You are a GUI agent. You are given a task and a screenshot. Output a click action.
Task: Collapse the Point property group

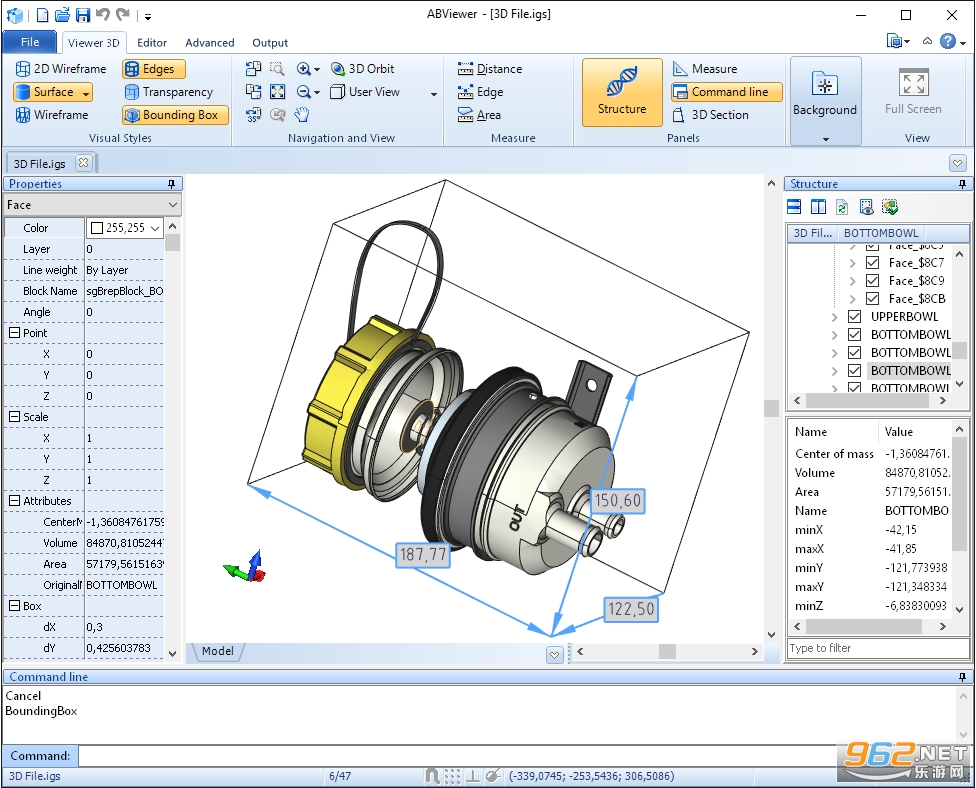click(14, 333)
